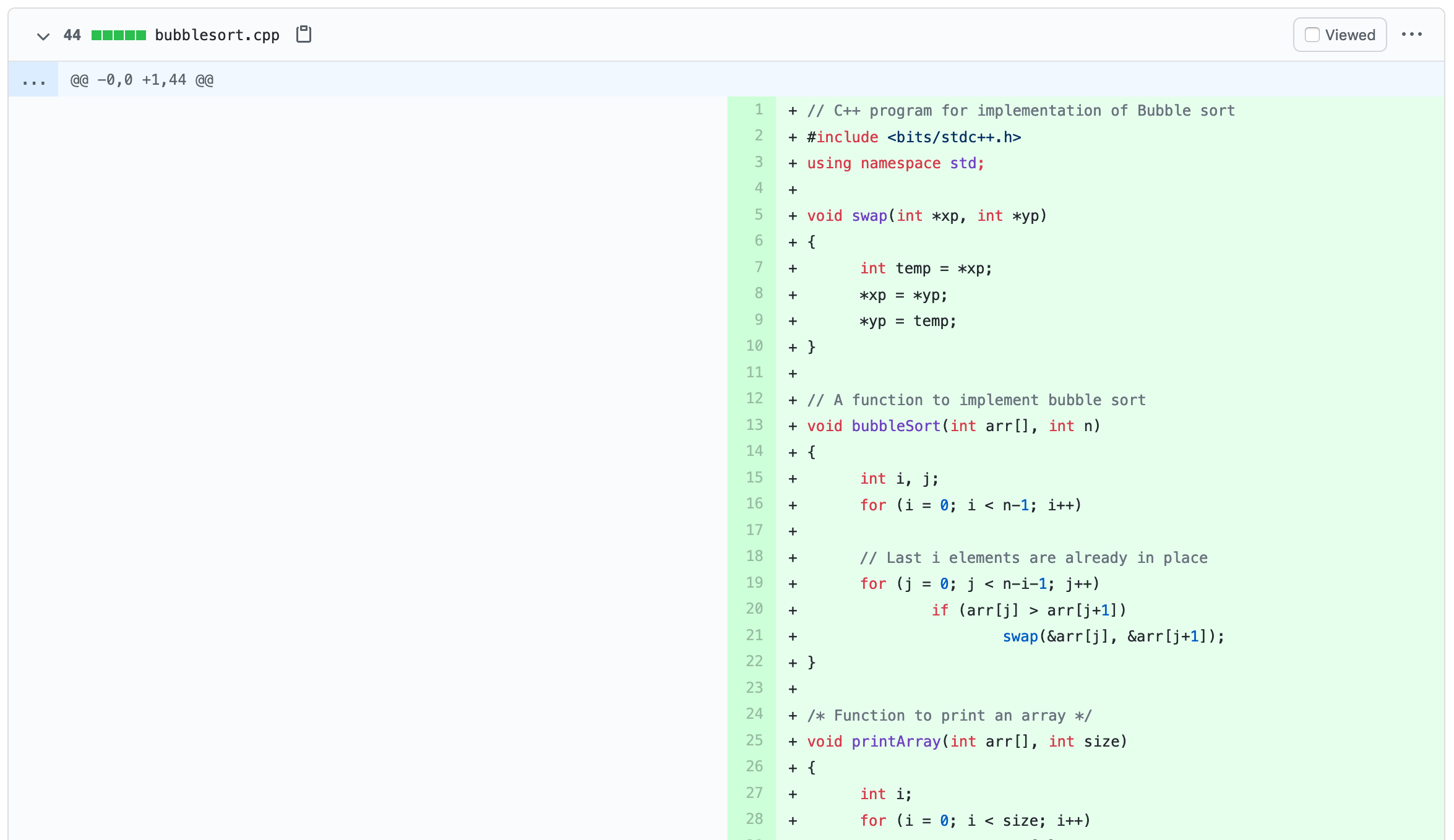1454x840 pixels.
Task: Click the hunk header @@ -0,0 +1,44 @@
Action: tap(142, 80)
